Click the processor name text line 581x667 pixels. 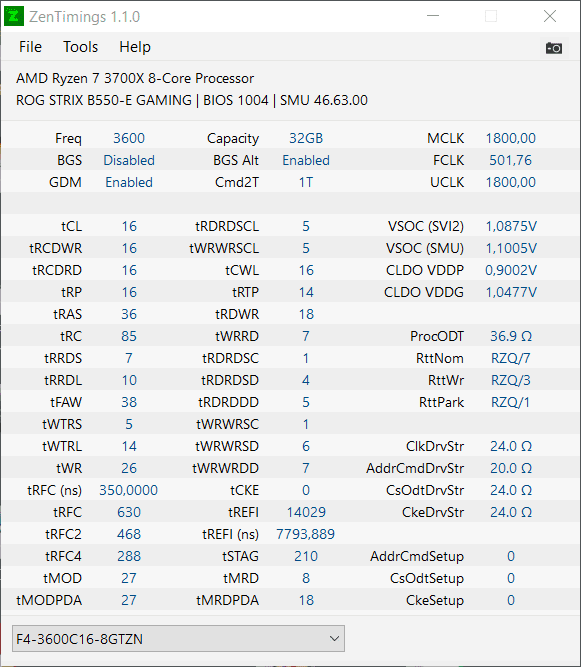[x=135, y=78]
